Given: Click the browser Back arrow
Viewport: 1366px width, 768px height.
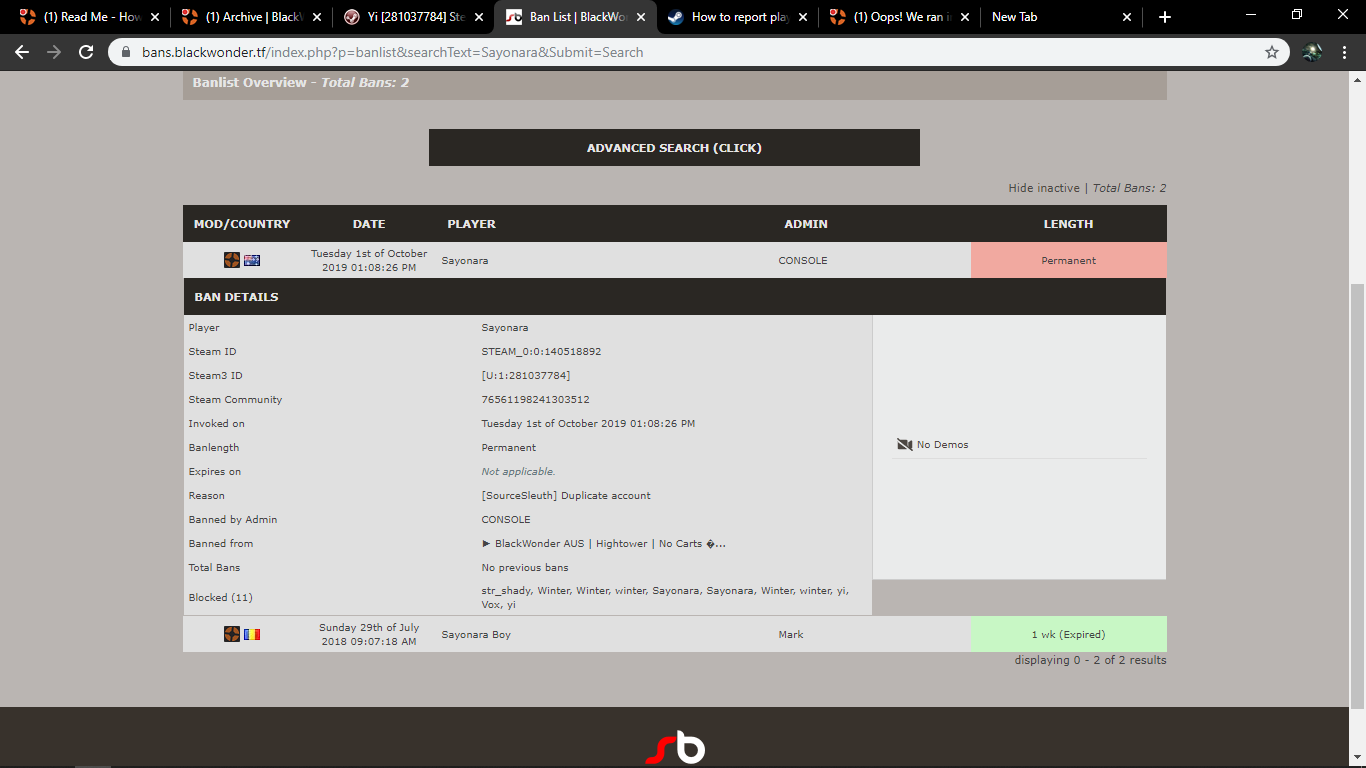Looking at the screenshot, I should pos(22,52).
